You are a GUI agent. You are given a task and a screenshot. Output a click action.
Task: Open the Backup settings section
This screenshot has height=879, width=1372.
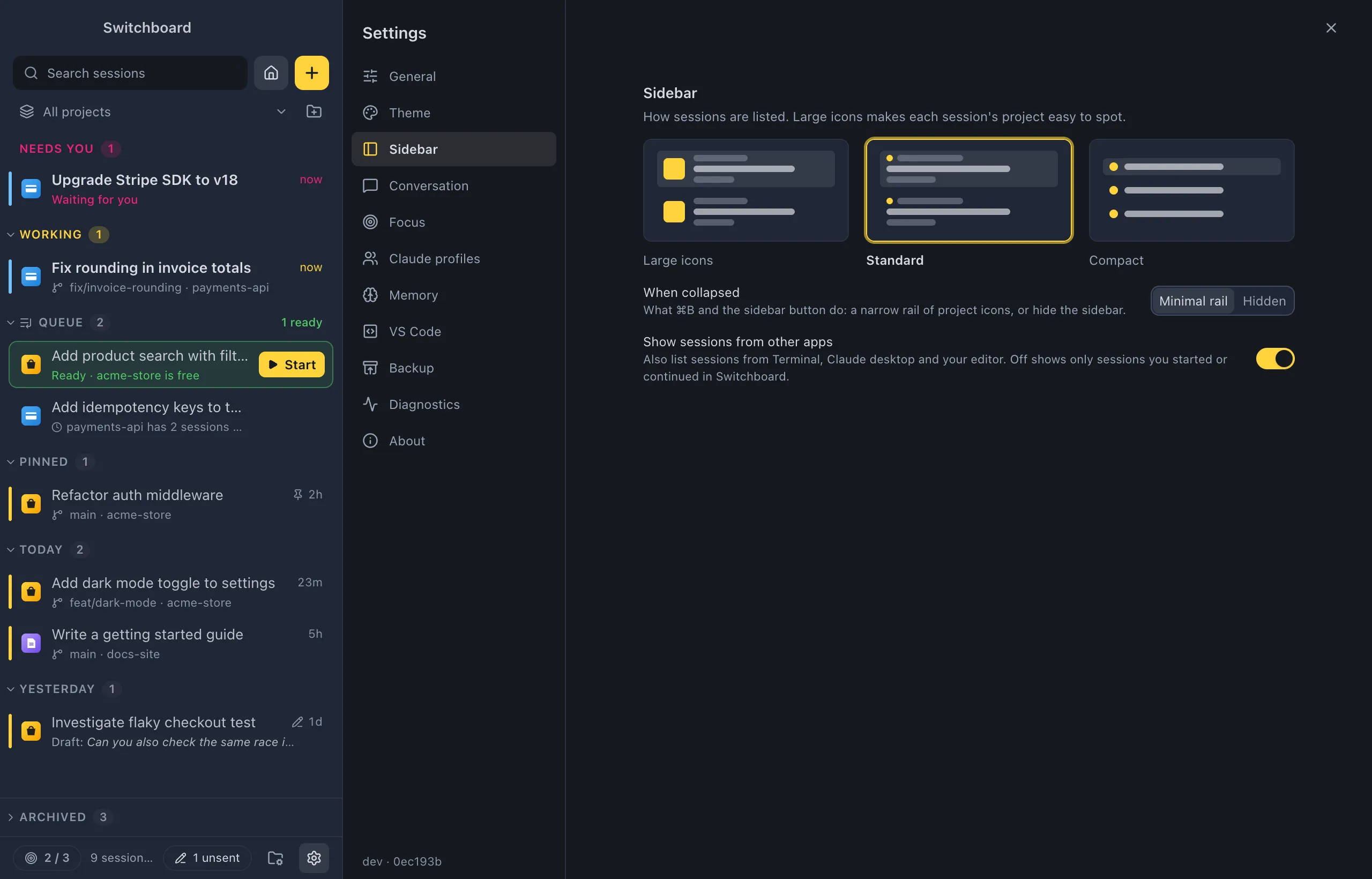coord(454,368)
